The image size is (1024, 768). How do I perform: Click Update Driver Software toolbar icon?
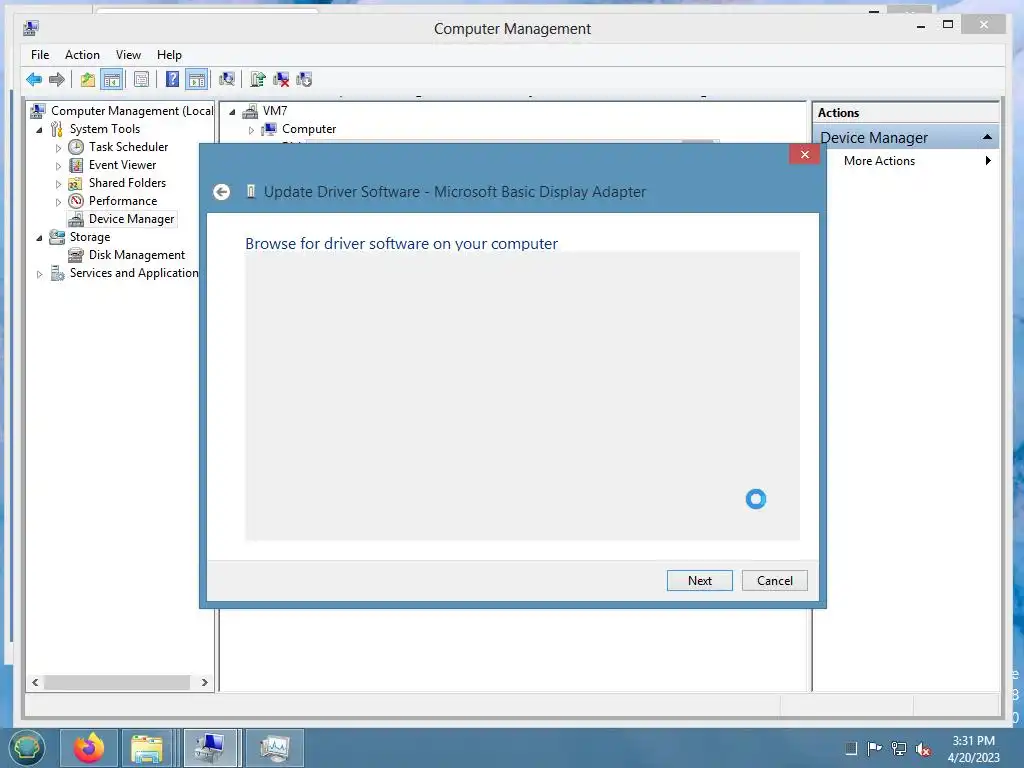[258, 80]
